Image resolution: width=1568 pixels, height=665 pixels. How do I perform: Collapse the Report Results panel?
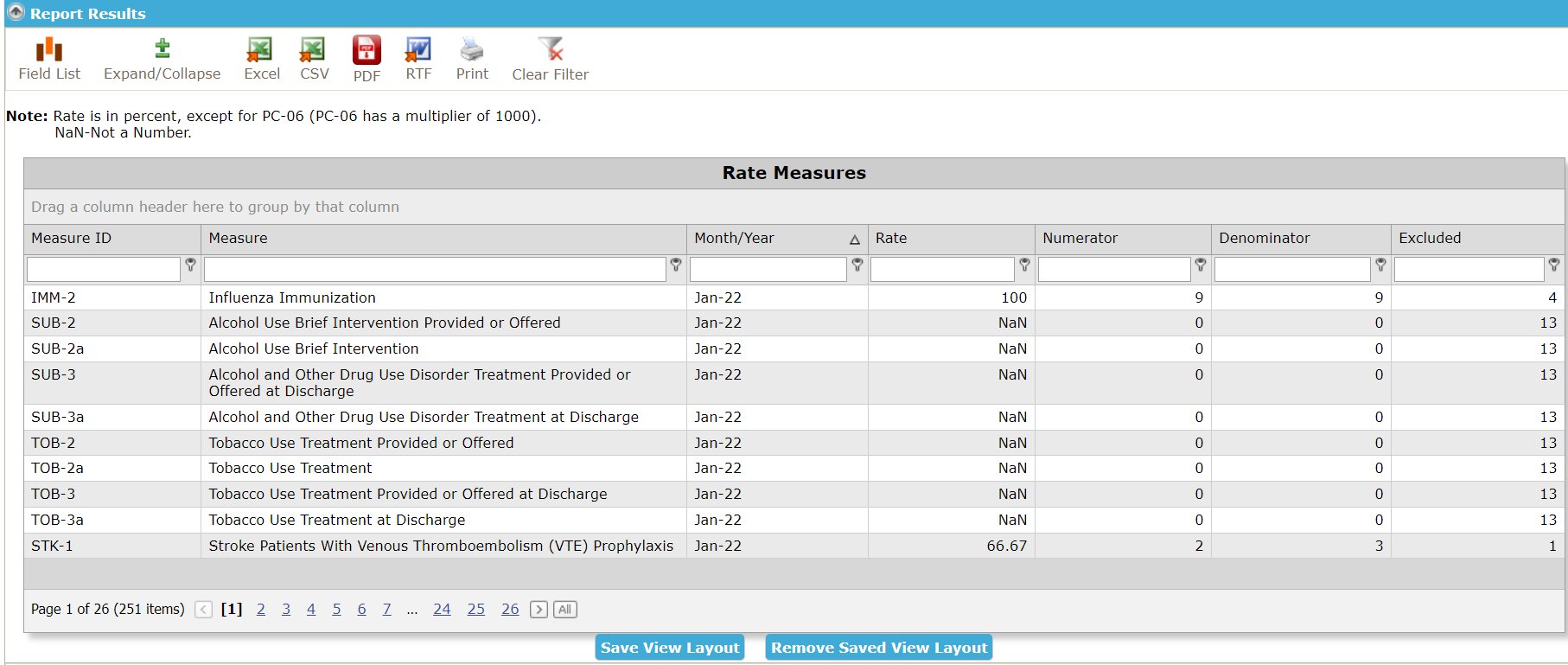pyautogui.click(x=16, y=13)
